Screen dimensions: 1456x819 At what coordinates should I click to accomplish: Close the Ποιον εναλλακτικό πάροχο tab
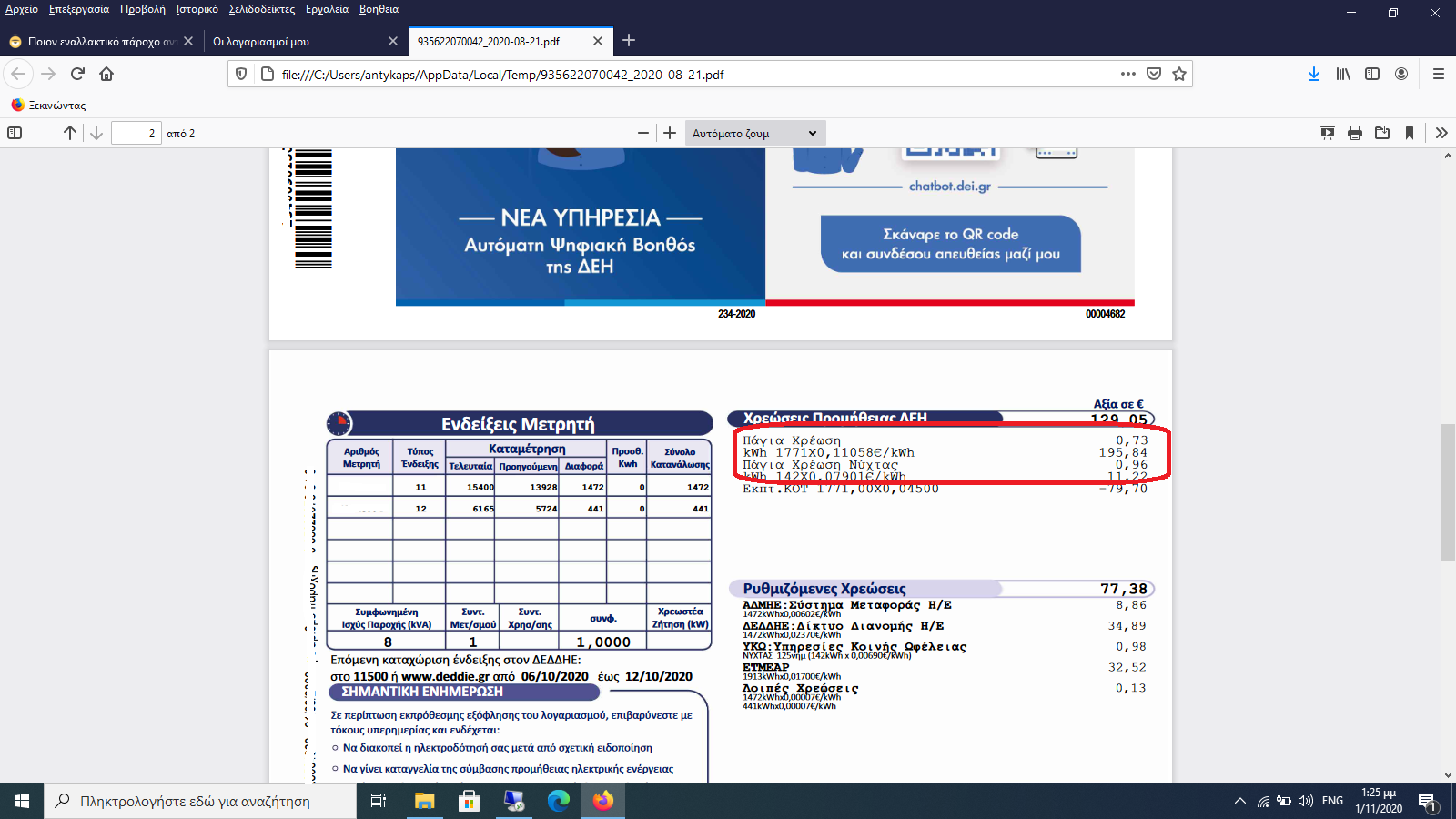188,41
